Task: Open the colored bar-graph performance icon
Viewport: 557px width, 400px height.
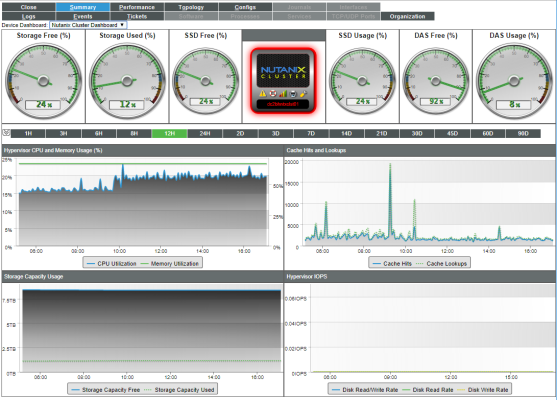Action: 283,94
